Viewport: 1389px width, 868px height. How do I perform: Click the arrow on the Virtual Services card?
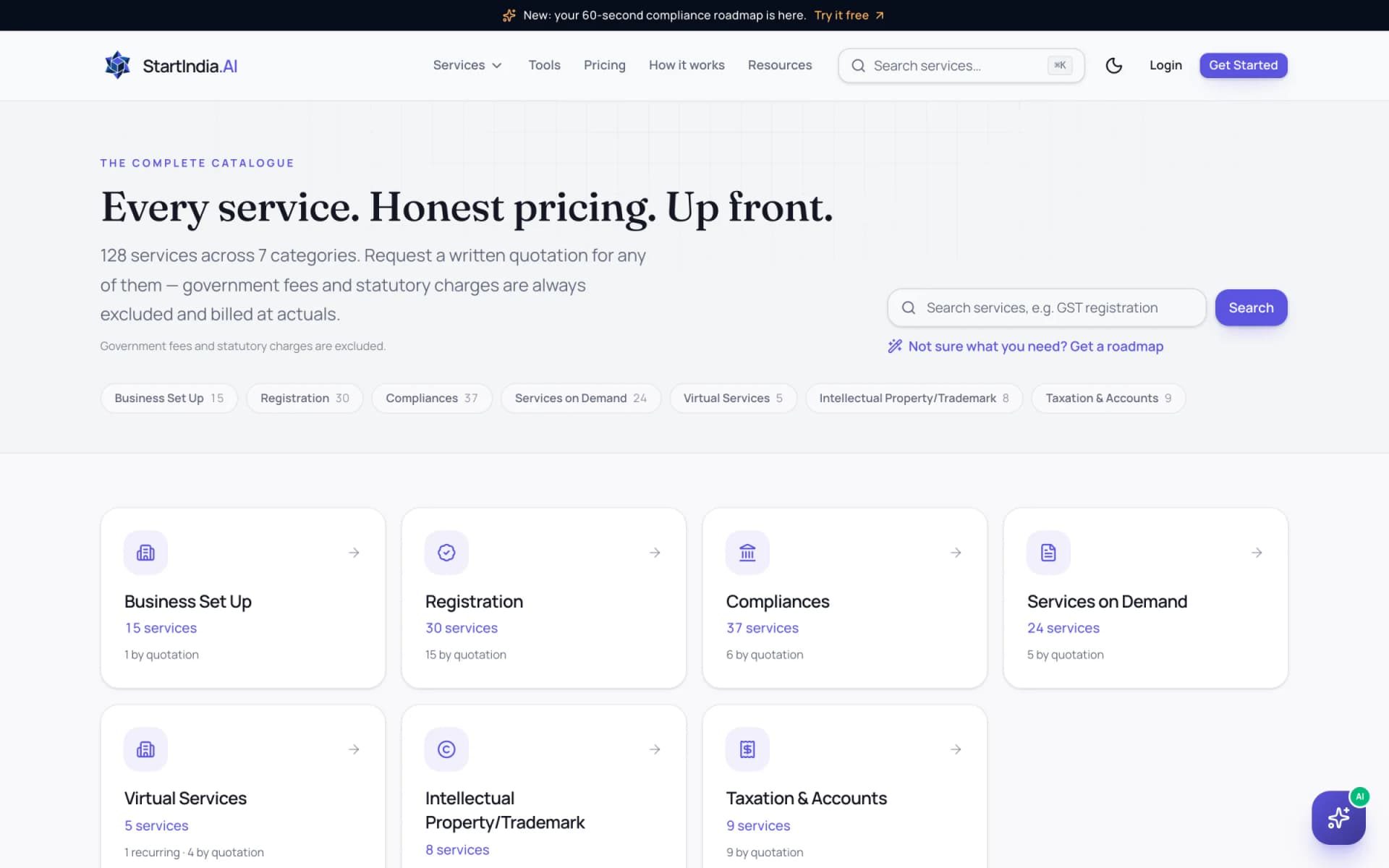click(x=354, y=749)
